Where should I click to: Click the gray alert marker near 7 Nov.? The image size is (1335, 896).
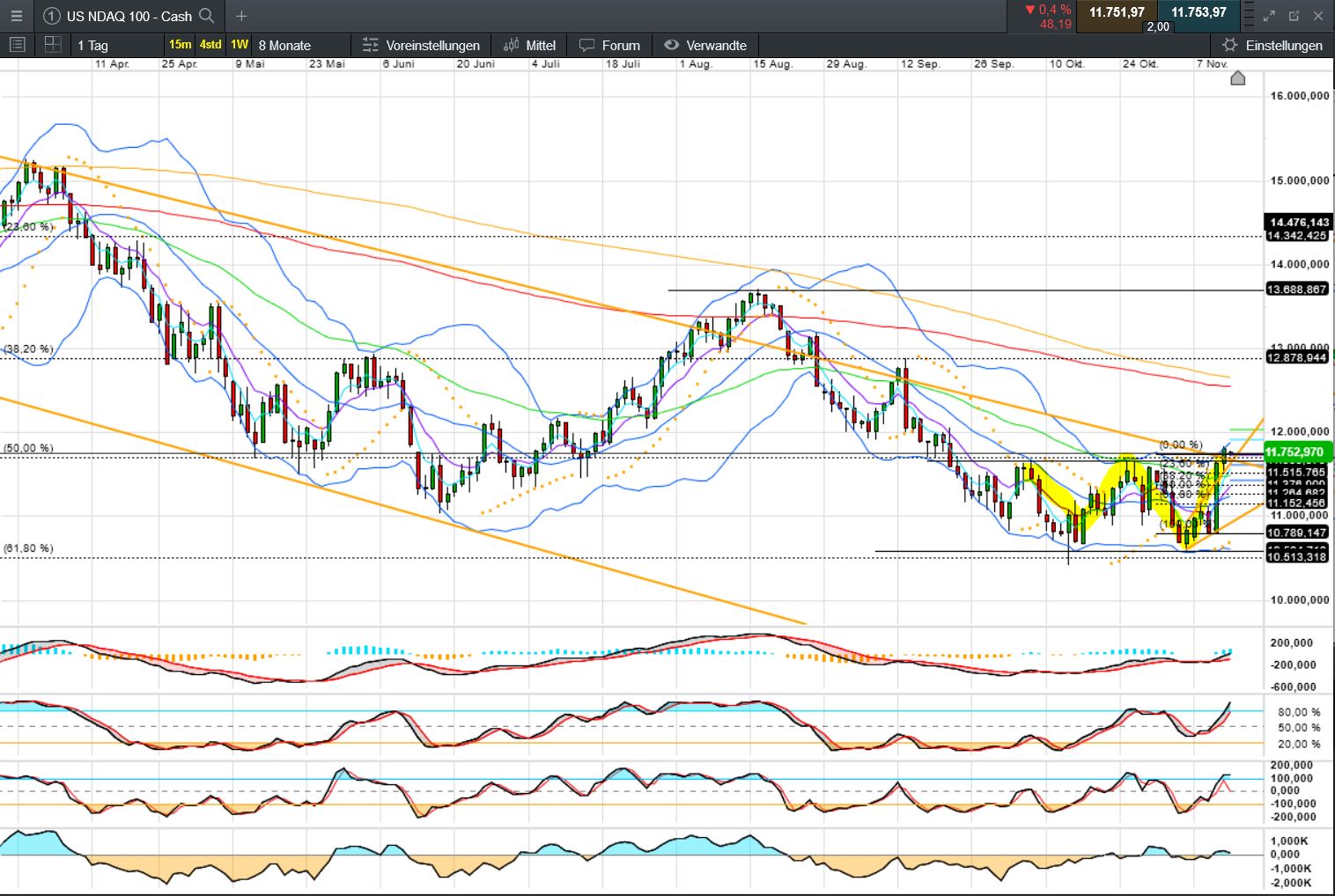click(x=1237, y=78)
